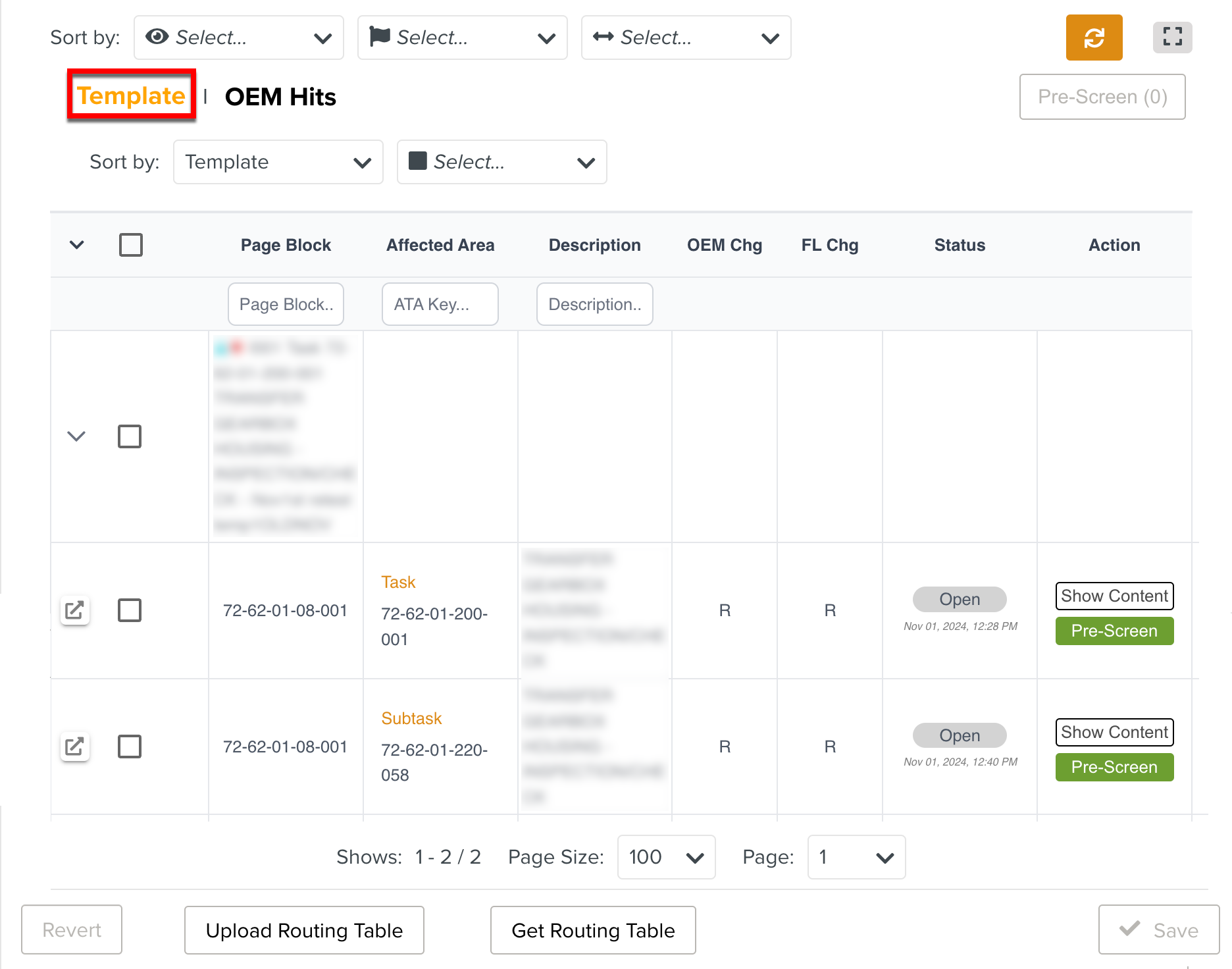Open external link icon for Task row
Image resolution: width=1232 pixels, height=969 pixels.
[75, 610]
